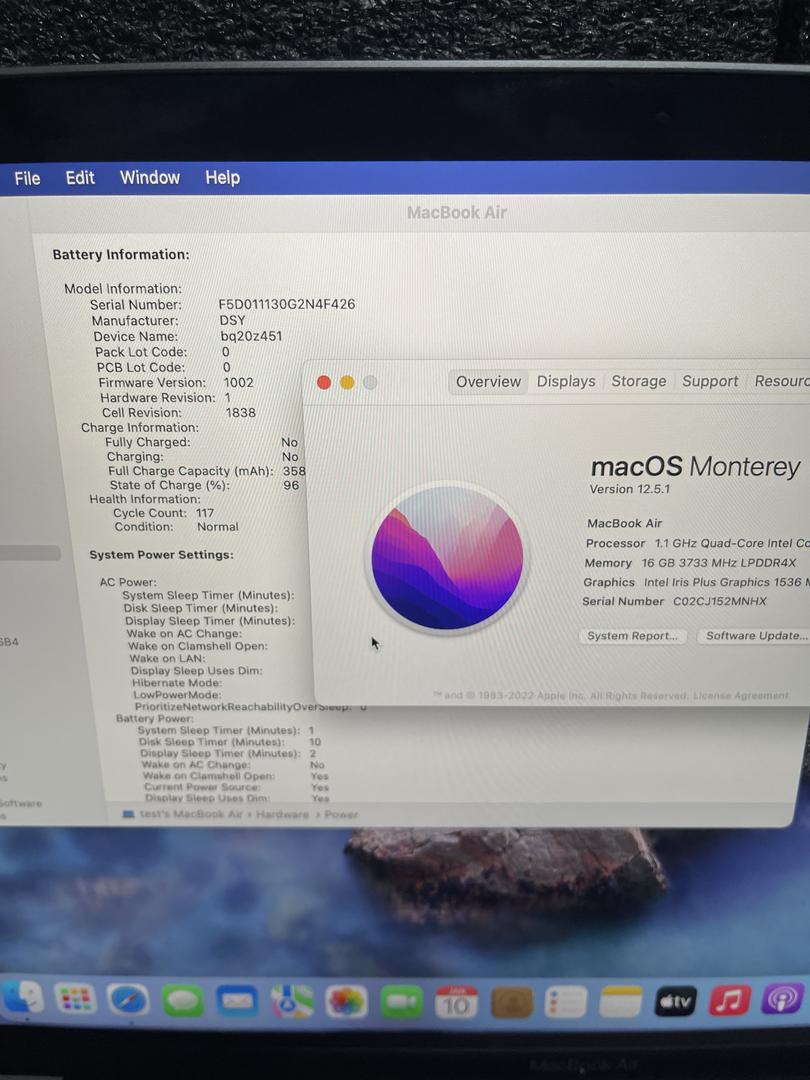Click the Health Information label
The image size is (810, 1080).
pos(145,499)
